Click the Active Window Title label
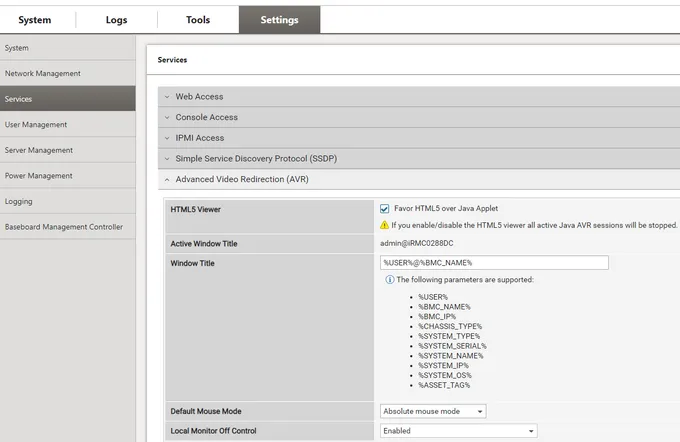 [204, 244]
